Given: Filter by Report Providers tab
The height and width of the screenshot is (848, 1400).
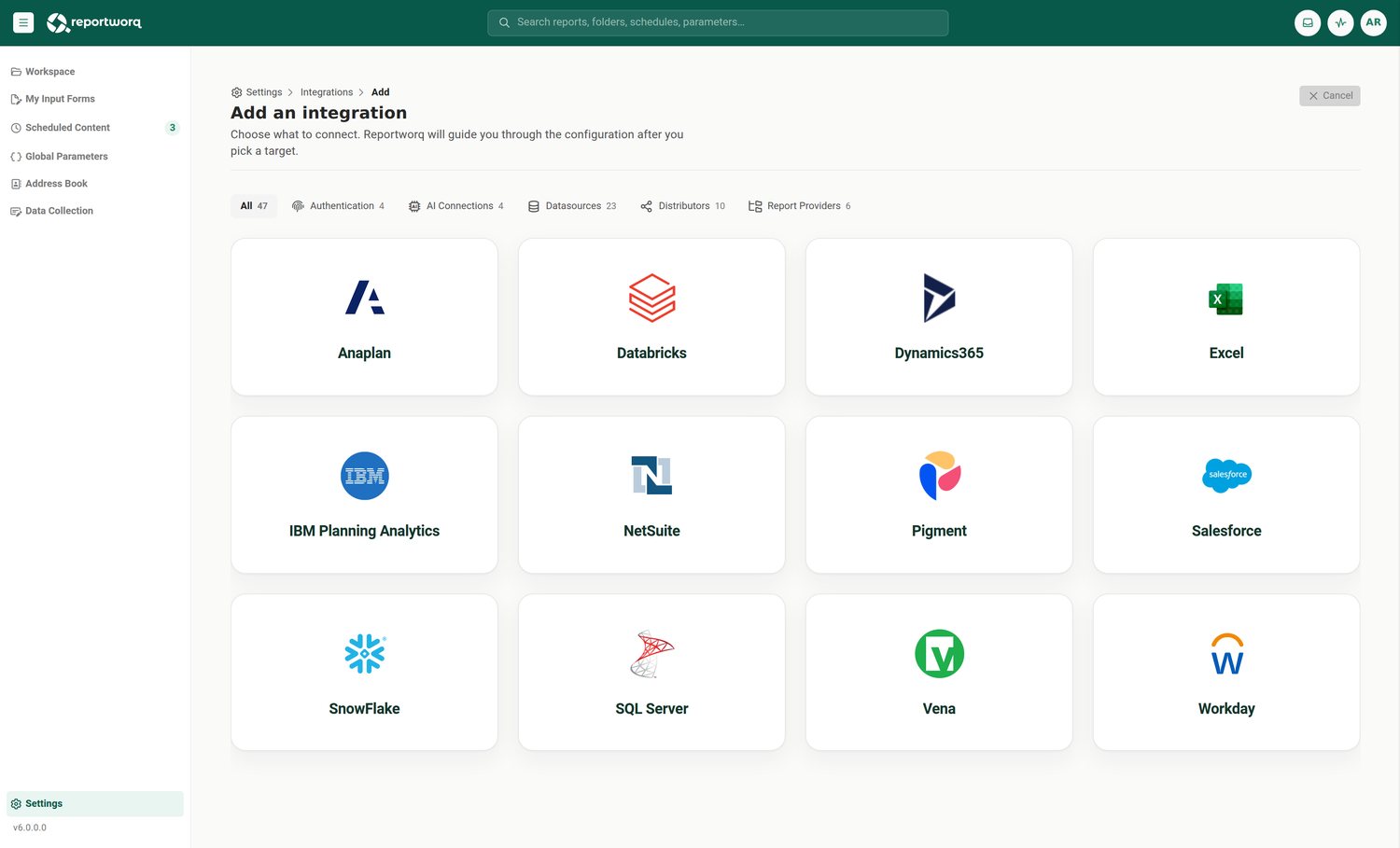Looking at the screenshot, I should click(800, 206).
